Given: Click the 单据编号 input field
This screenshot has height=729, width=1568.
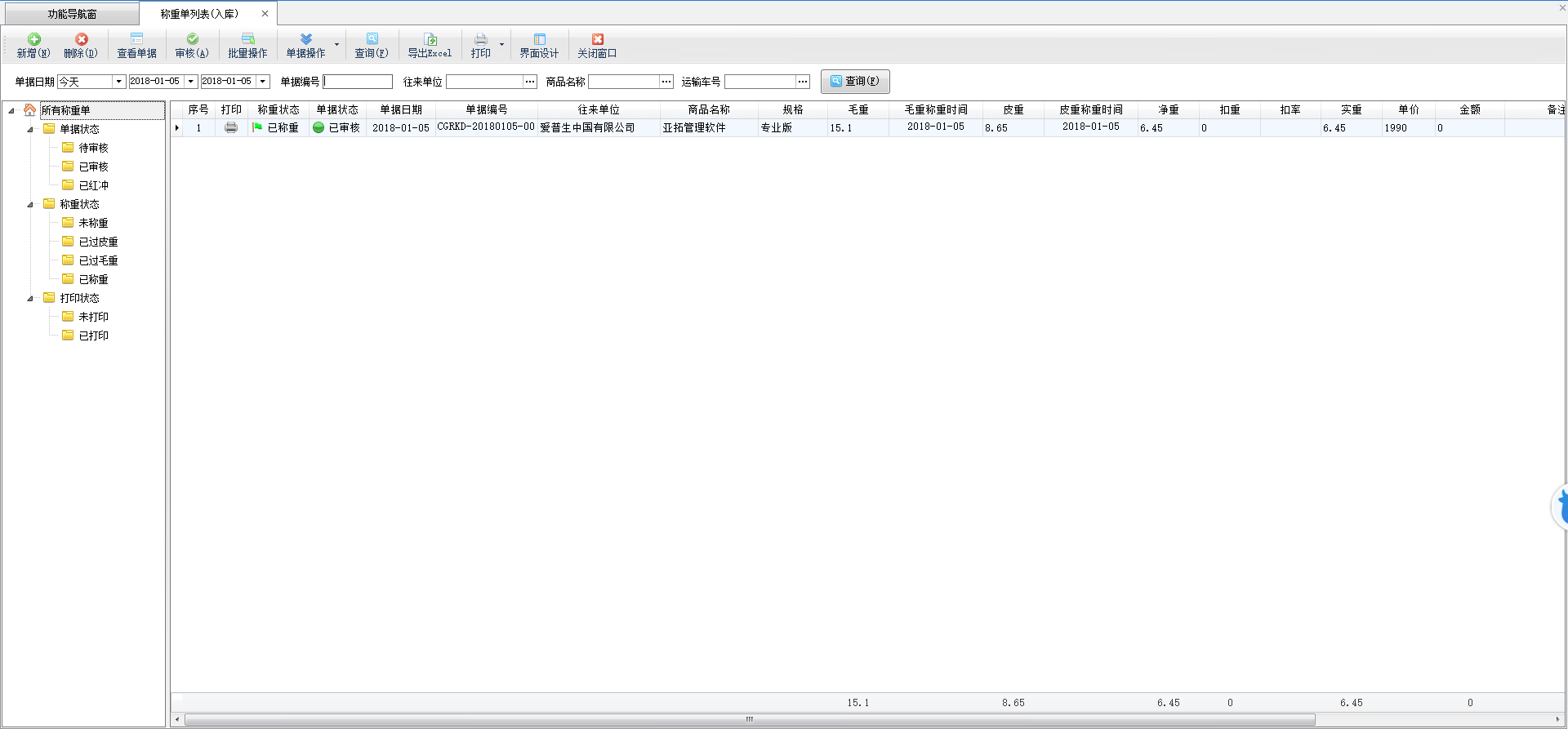Looking at the screenshot, I should tap(359, 82).
